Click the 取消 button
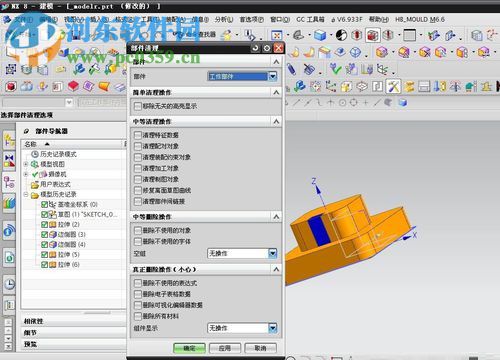The height and width of the screenshot is (360, 500). pos(260,348)
